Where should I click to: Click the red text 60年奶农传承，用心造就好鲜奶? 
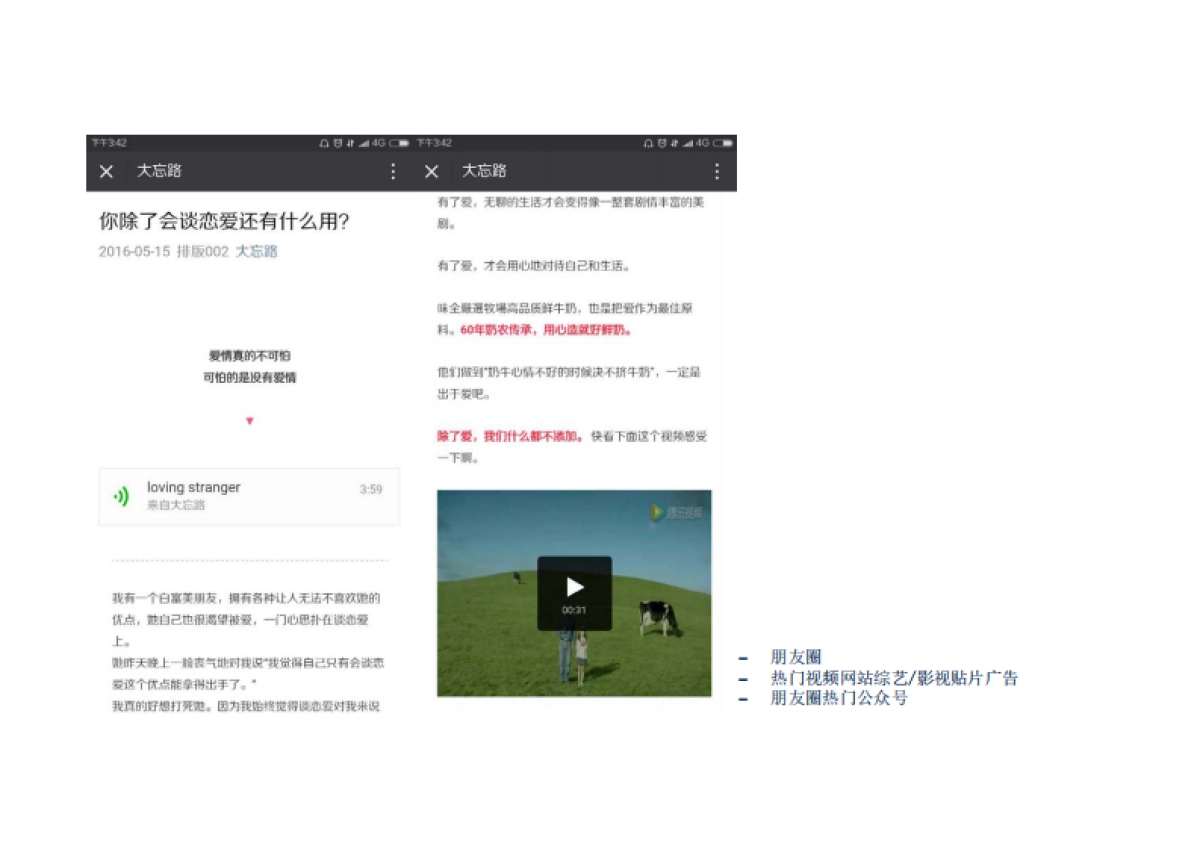[x=545, y=330]
